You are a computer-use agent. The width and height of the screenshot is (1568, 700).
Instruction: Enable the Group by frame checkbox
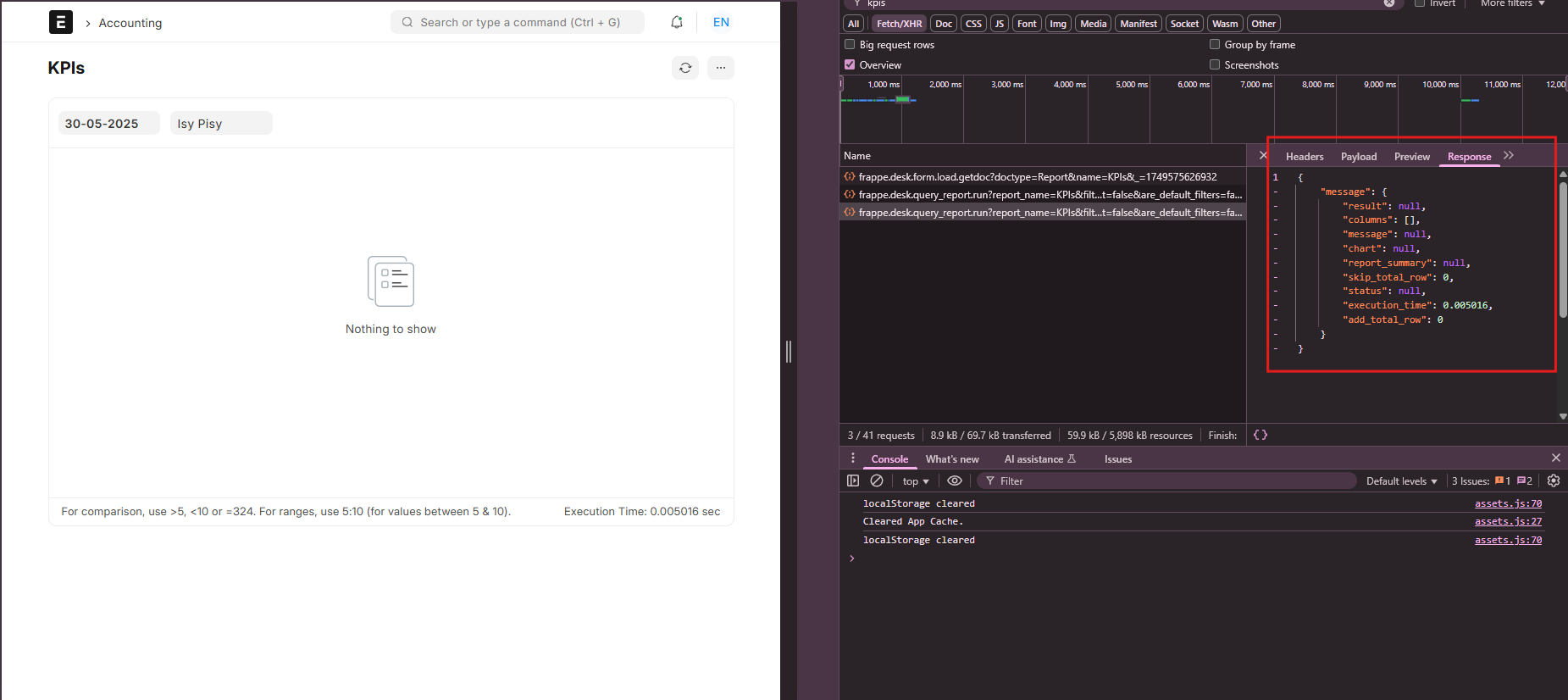click(x=1215, y=44)
